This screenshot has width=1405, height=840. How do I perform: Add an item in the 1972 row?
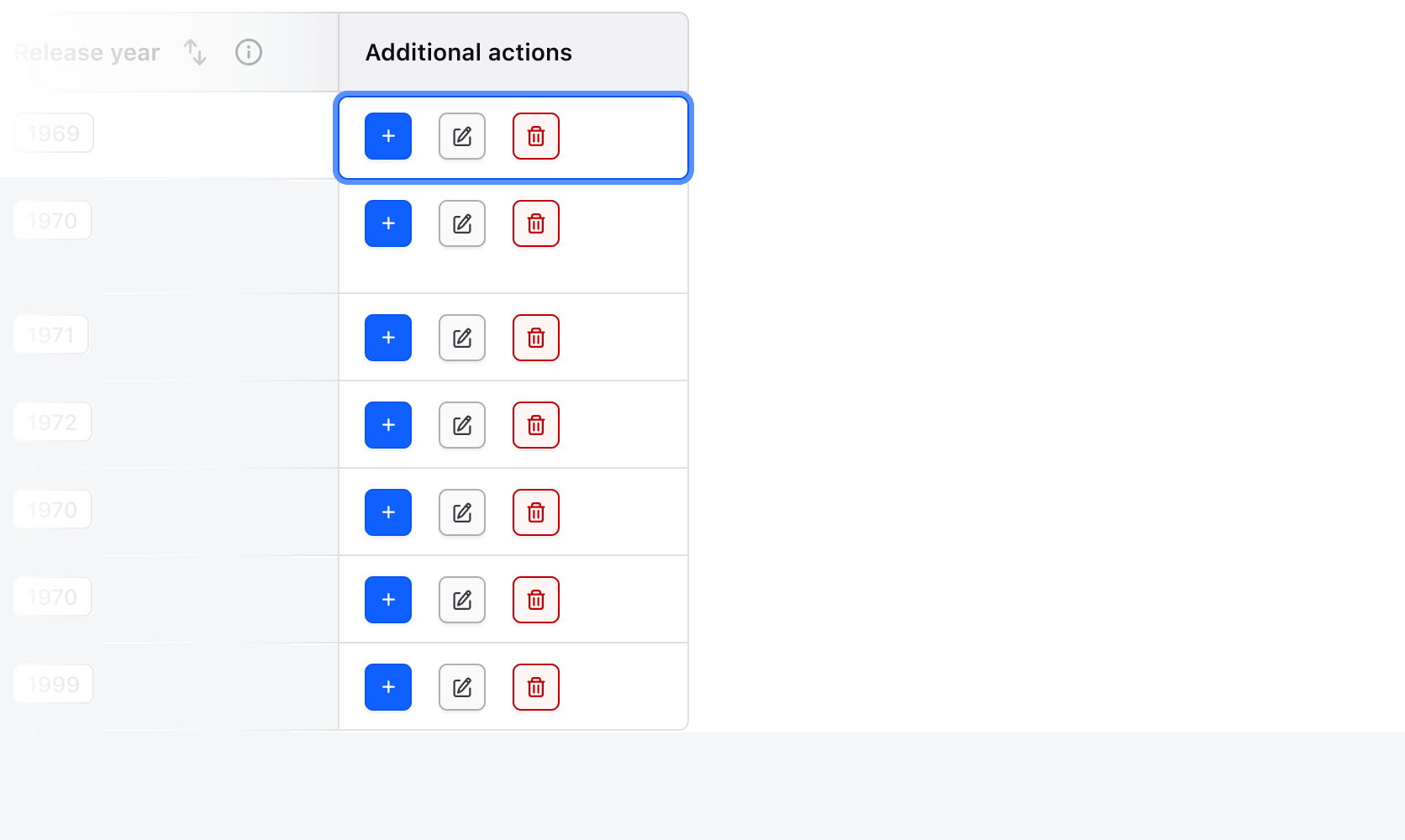point(388,425)
